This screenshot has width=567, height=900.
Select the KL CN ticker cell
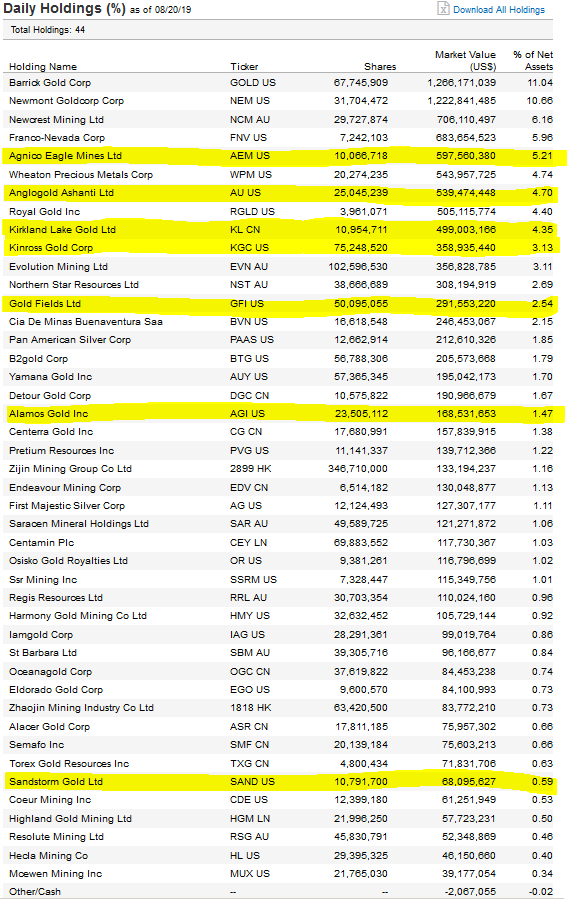245,230
